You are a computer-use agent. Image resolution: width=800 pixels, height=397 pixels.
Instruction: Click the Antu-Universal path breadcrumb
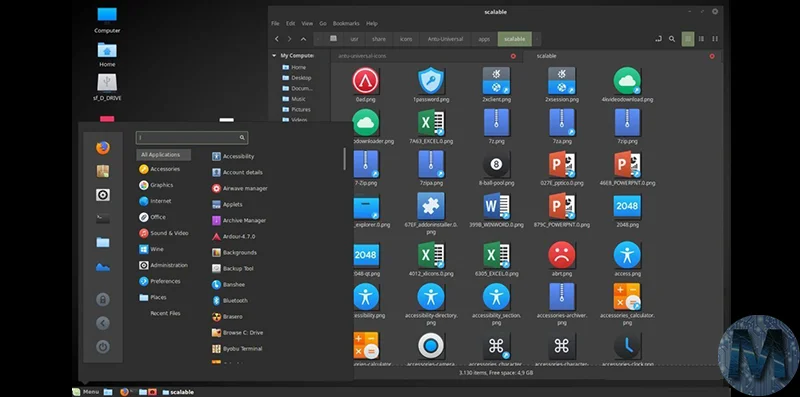point(445,39)
